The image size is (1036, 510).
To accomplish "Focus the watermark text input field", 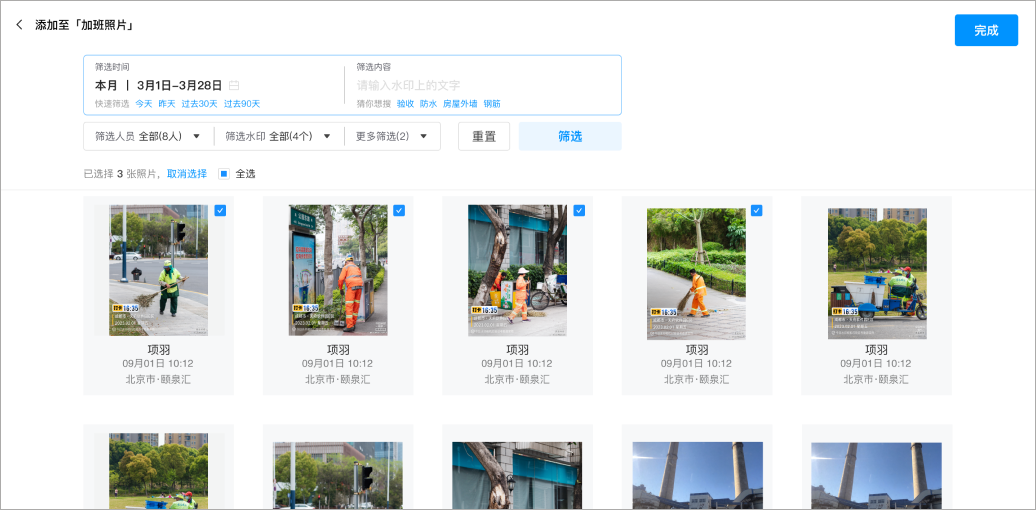I will click(x=480, y=86).
